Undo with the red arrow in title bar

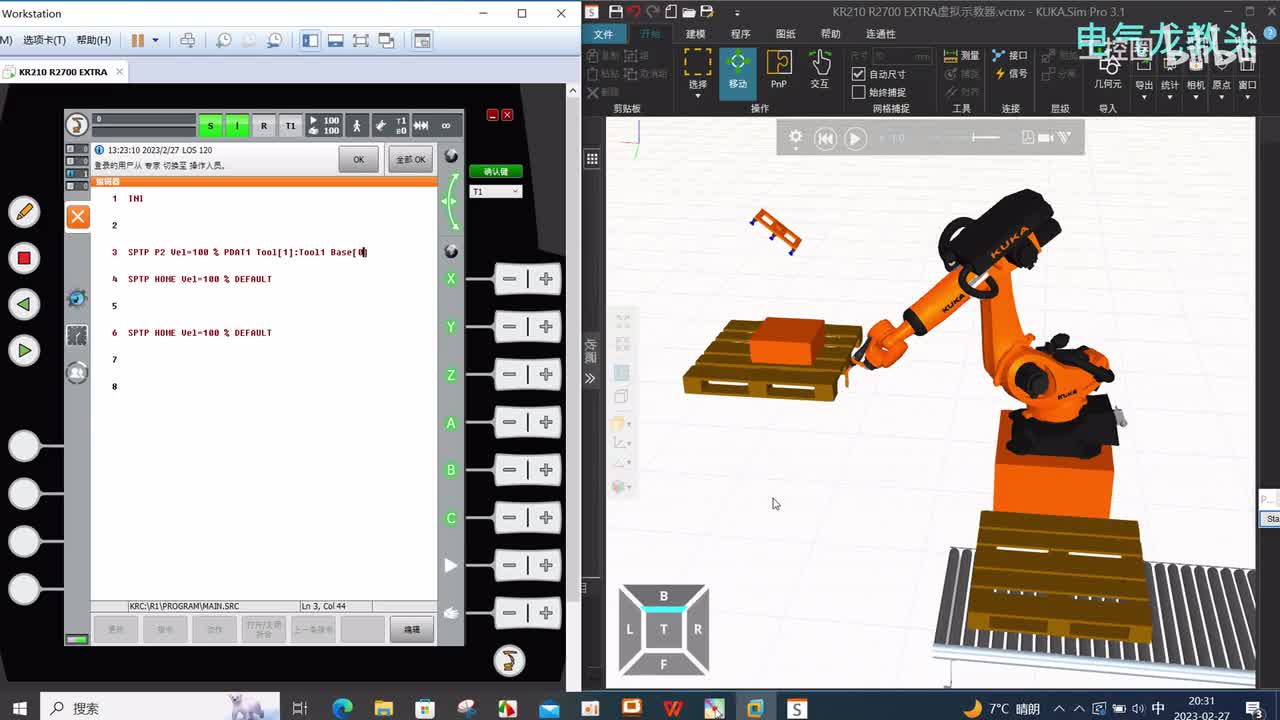[634, 12]
